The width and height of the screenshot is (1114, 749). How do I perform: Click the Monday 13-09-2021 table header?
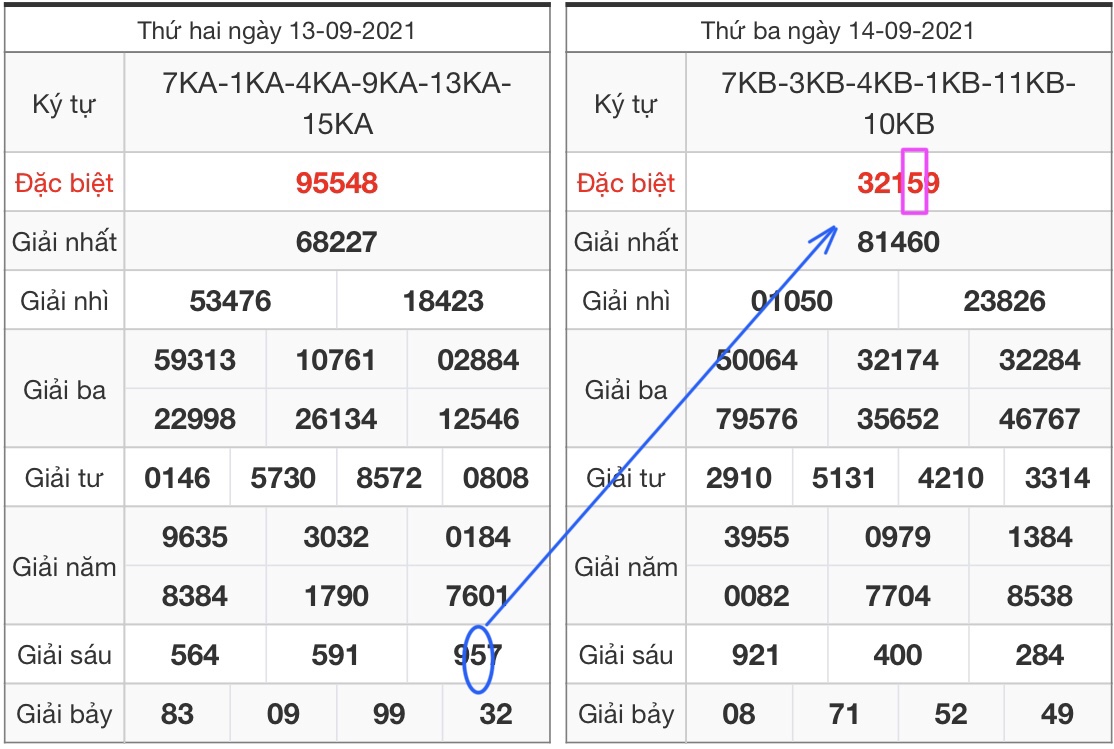pyautogui.click(x=276, y=30)
